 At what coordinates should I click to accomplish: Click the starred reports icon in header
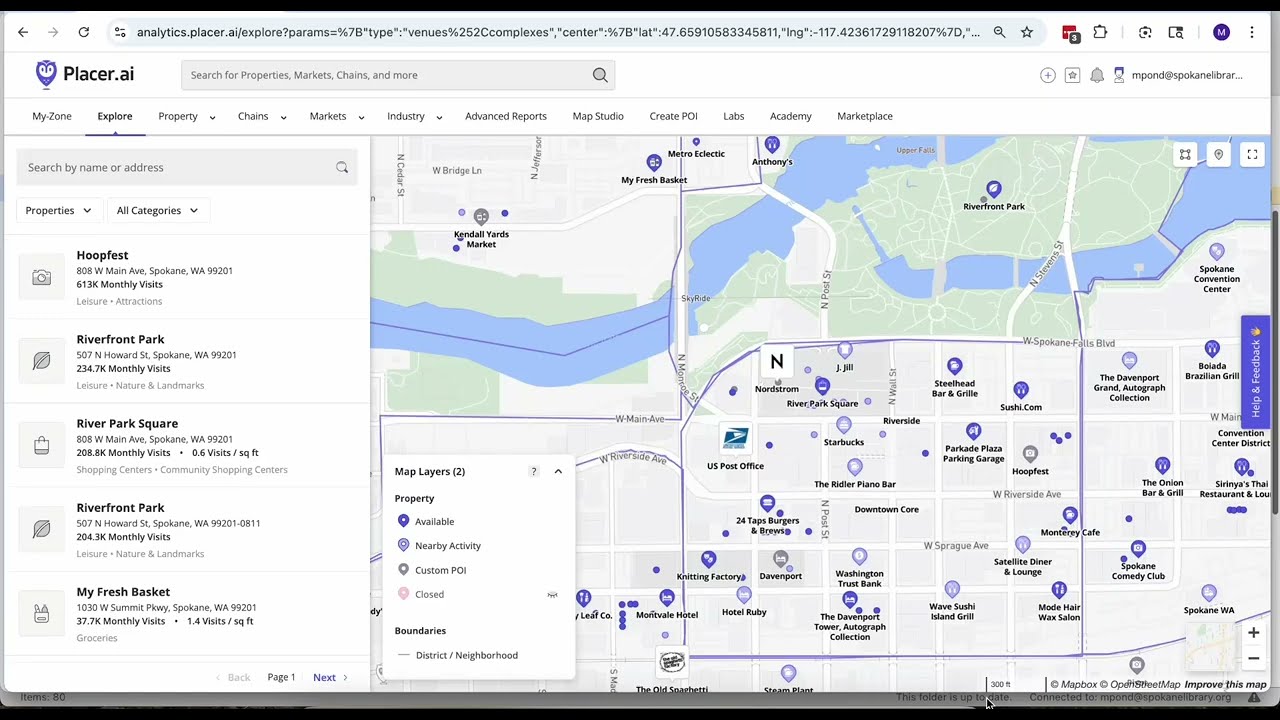1072,75
